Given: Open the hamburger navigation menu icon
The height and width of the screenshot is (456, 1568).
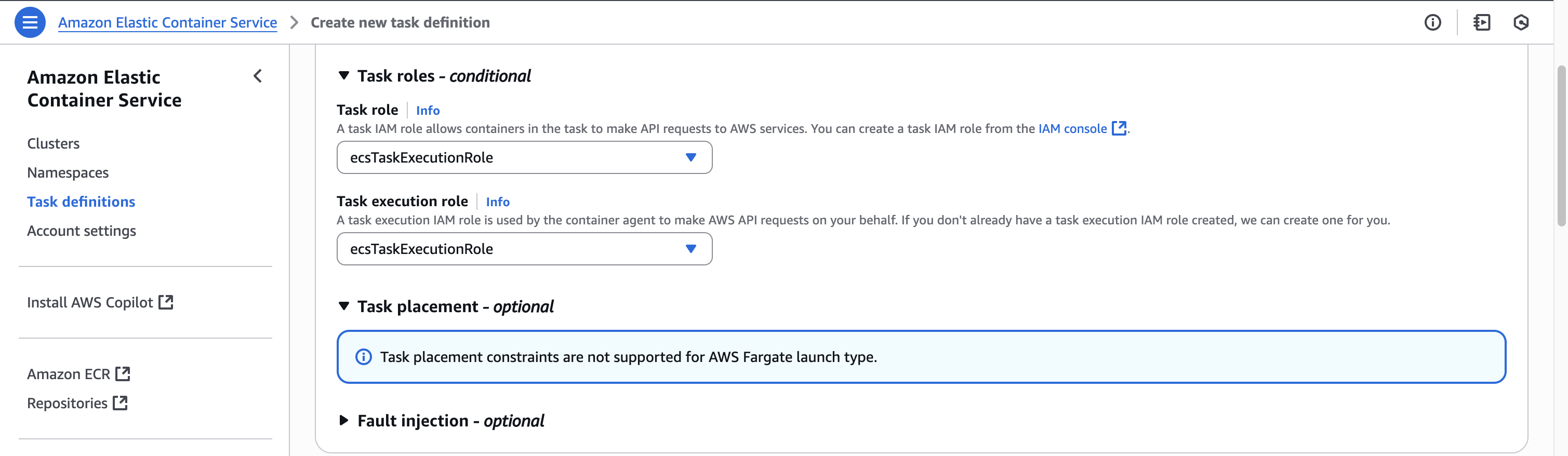Looking at the screenshot, I should 30,22.
